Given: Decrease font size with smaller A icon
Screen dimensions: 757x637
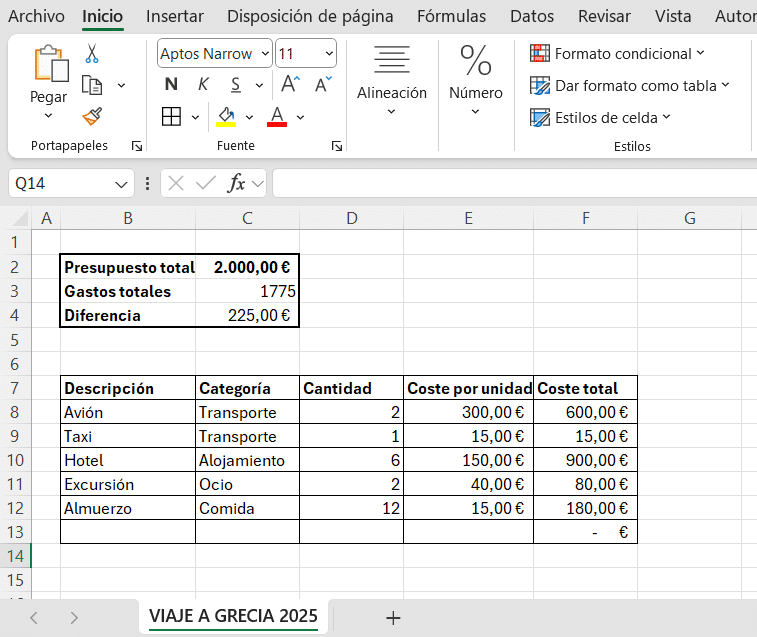Looking at the screenshot, I should [x=323, y=84].
